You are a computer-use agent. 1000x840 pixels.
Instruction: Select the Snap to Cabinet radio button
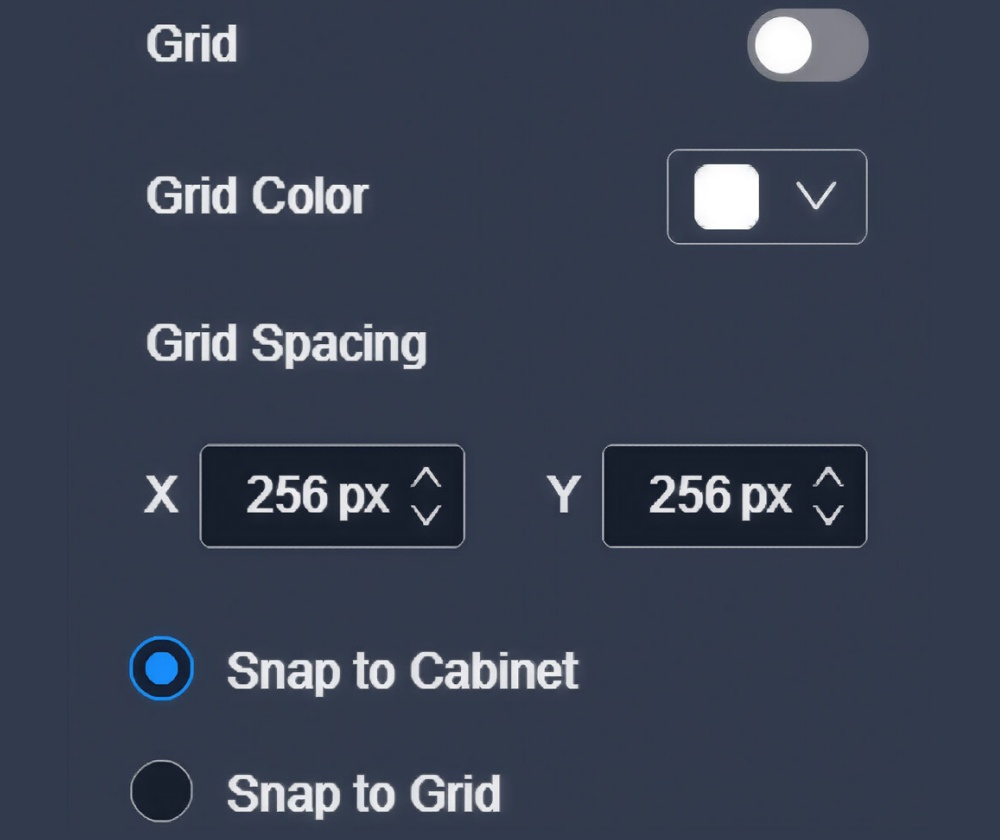pos(161,668)
